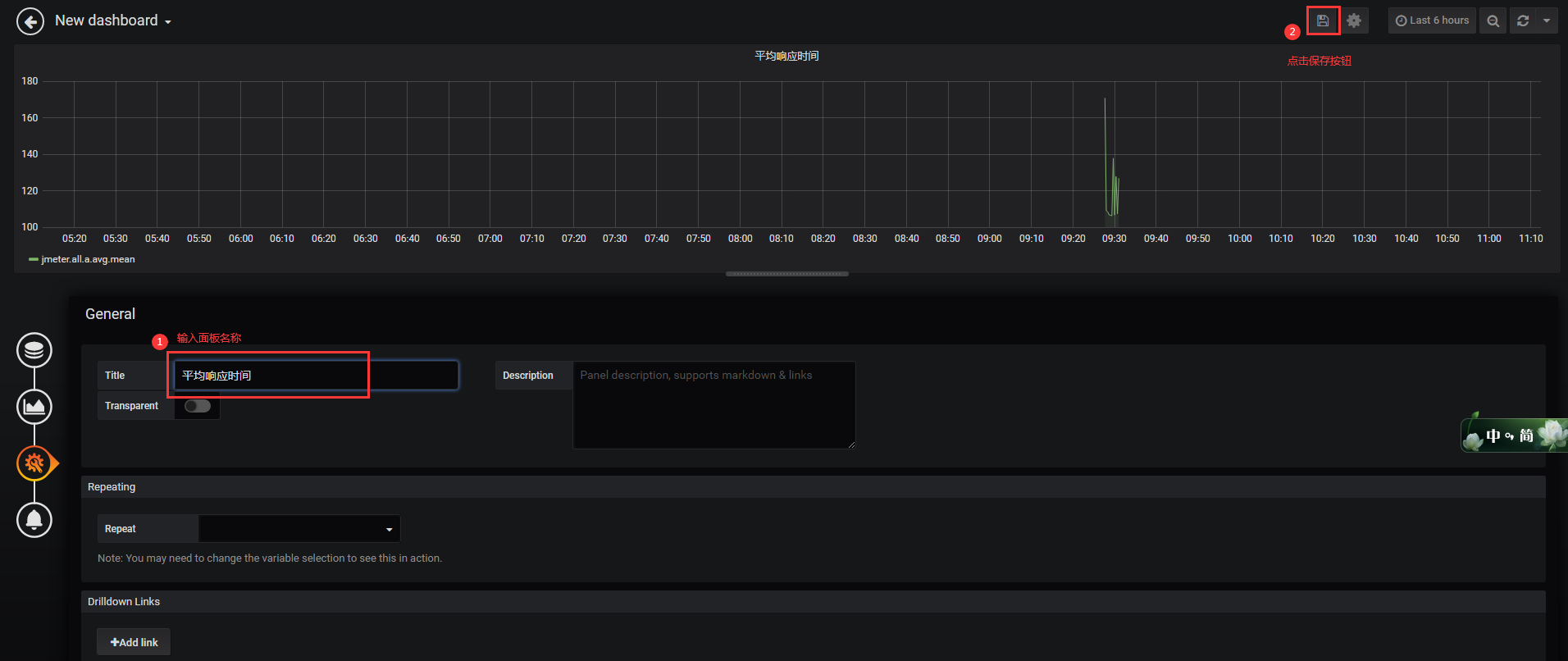This screenshot has height=661, width=1568.
Task: Click the zoom out magnifier icon
Action: click(x=1493, y=21)
